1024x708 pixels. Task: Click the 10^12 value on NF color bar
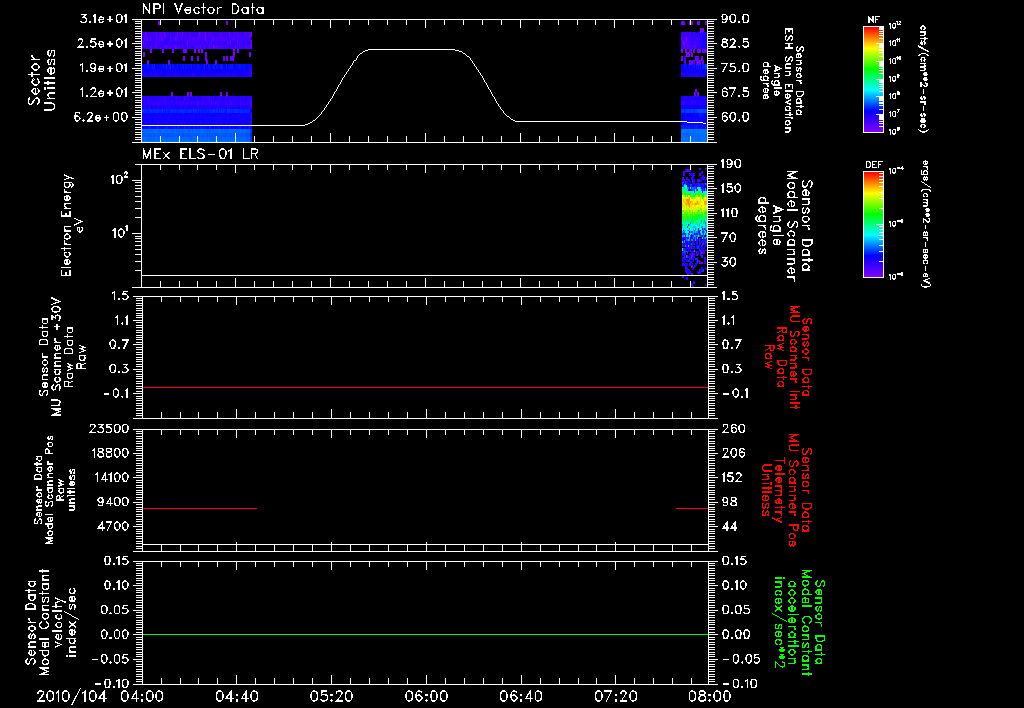pyautogui.click(x=895, y=26)
